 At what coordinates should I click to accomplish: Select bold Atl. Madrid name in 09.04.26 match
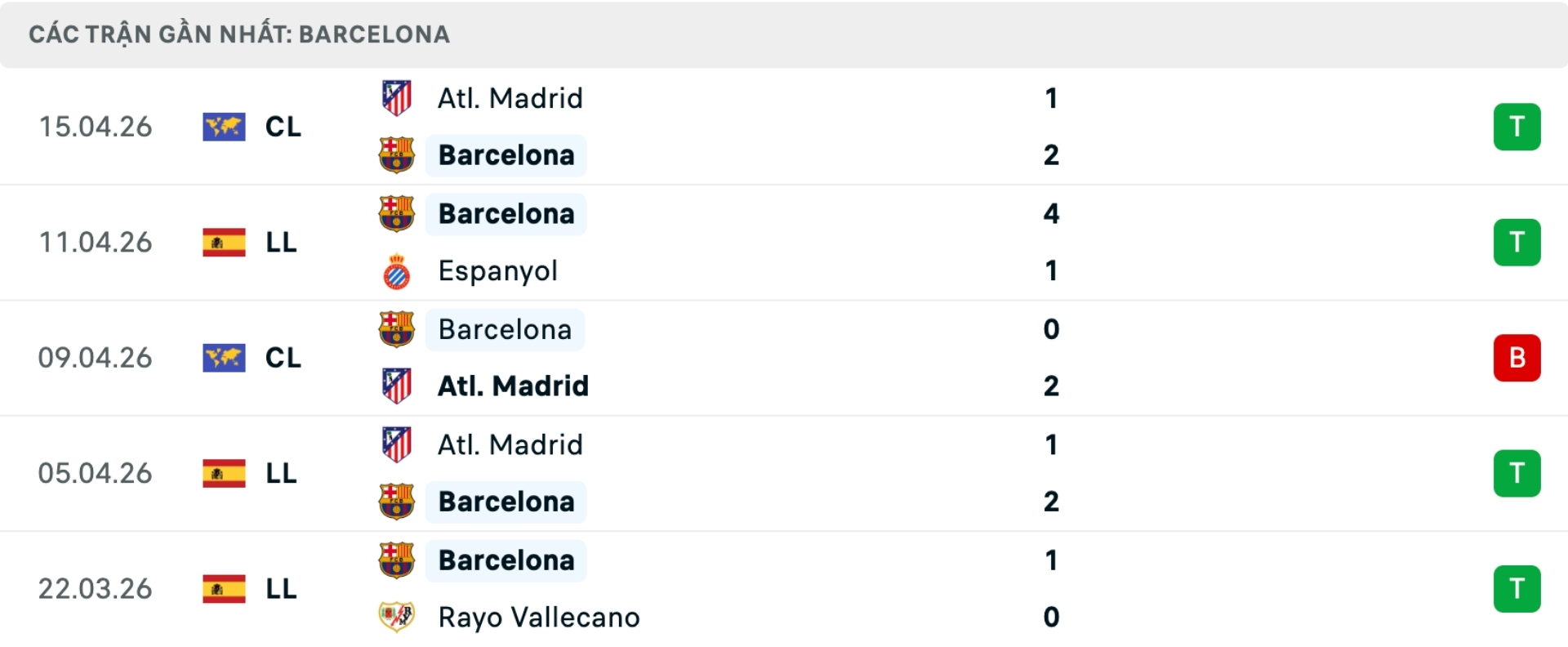[513, 386]
